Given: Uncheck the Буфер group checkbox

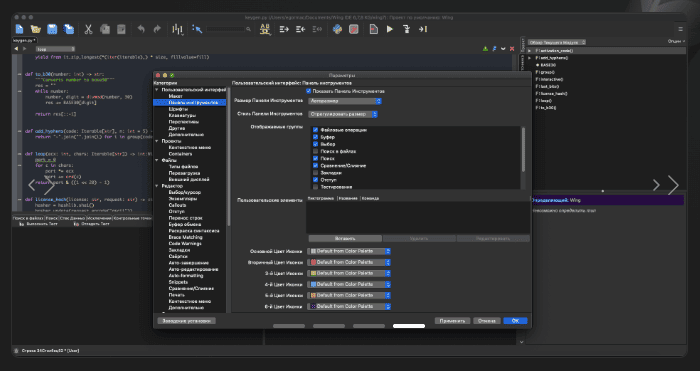Looking at the screenshot, I should coord(316,137).
